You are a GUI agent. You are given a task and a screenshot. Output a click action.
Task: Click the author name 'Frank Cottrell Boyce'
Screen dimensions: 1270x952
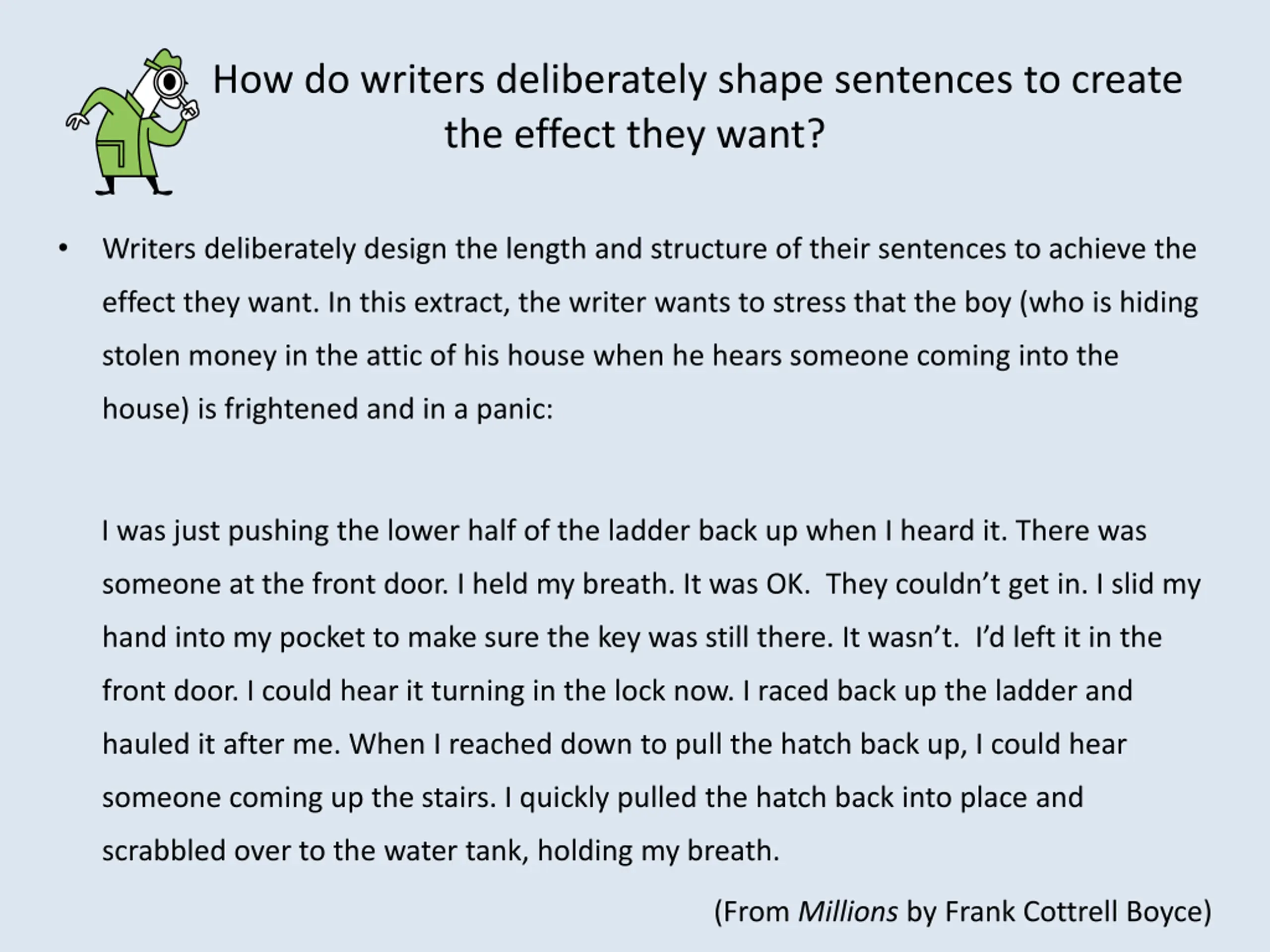point(1073,912)
